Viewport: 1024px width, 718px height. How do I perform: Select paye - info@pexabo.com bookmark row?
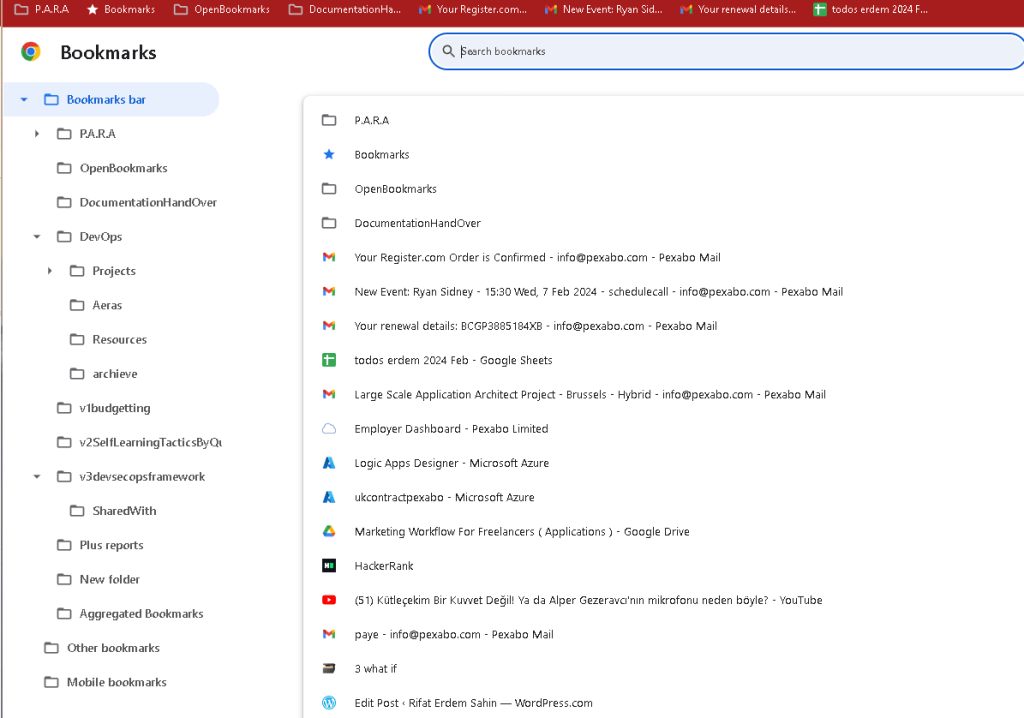pos(454,634)
